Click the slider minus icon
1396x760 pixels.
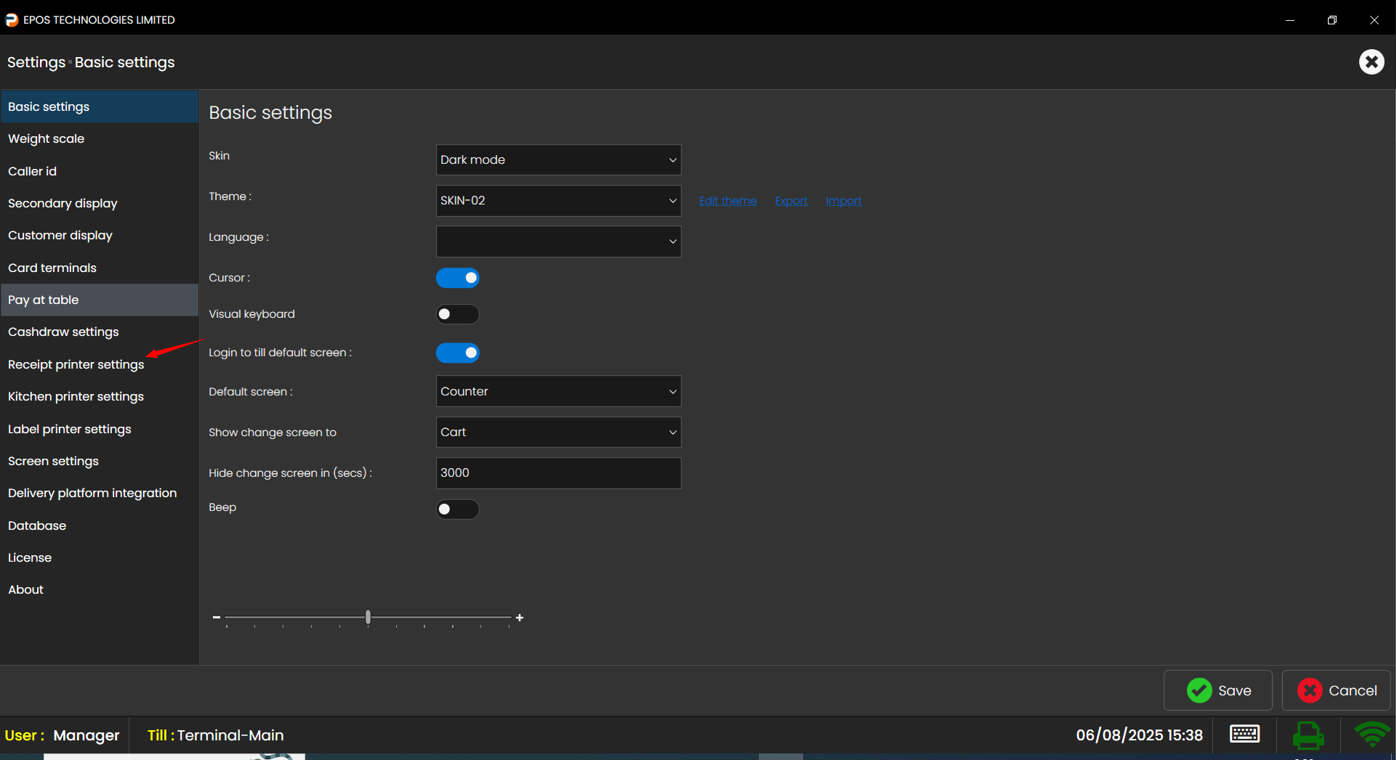click(x=216, y=618)
